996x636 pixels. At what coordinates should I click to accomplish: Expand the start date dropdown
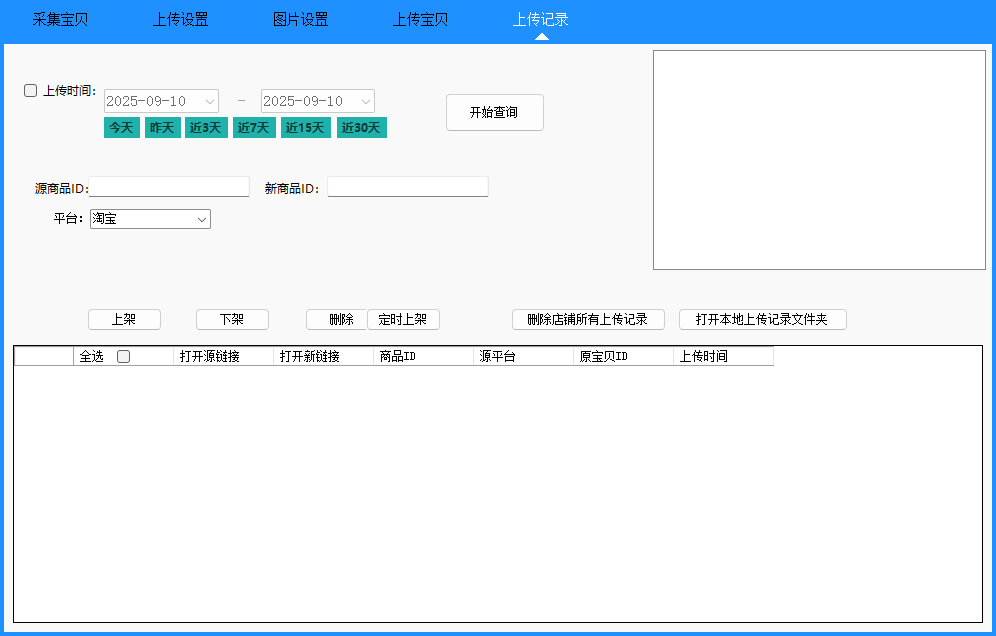(210, 101)
